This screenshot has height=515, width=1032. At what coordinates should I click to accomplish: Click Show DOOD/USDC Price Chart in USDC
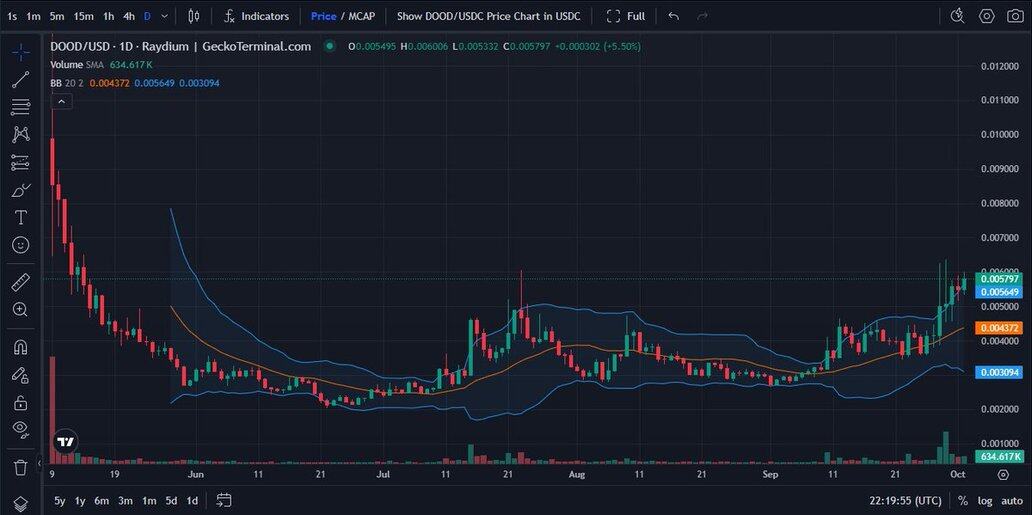point(488,16)
